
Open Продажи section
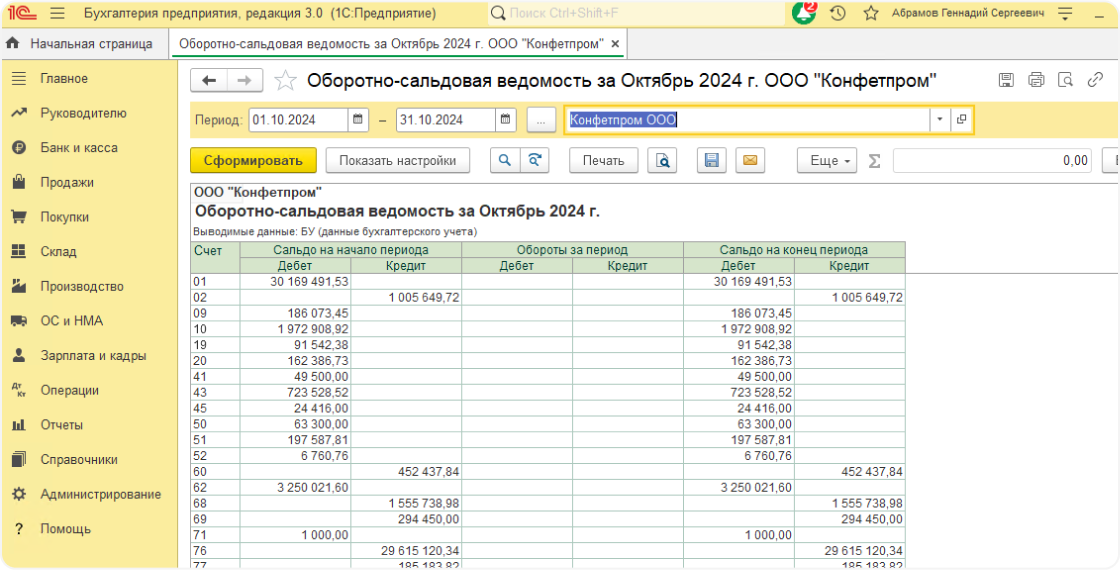coord(89,182)
